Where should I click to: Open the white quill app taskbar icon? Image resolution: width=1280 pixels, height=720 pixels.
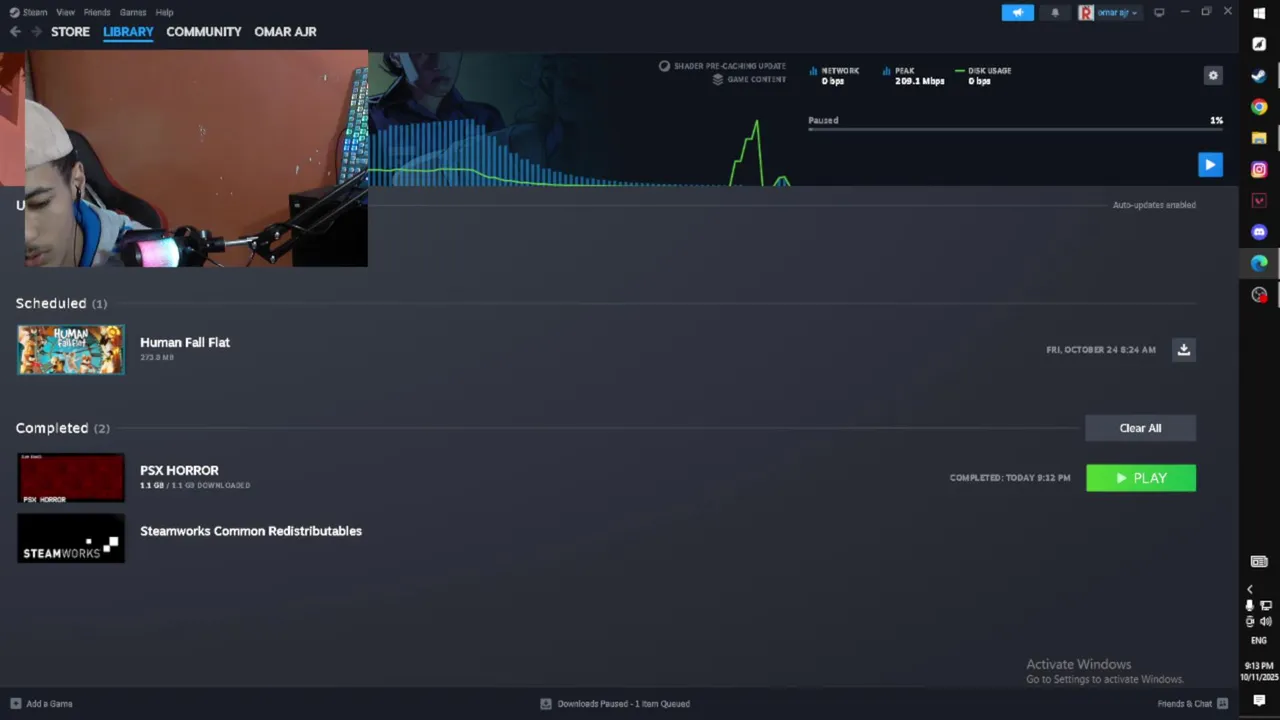[x=1259, y=44]
